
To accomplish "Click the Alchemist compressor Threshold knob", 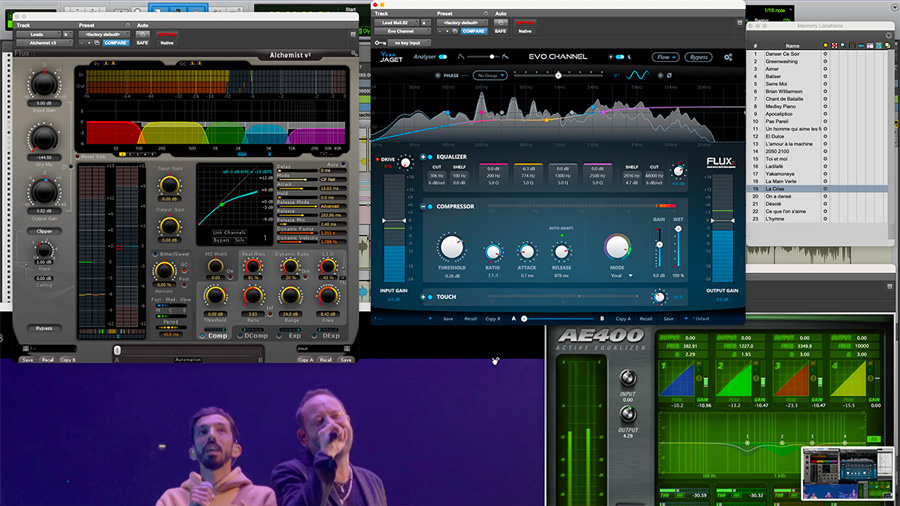I will point(215,296).
